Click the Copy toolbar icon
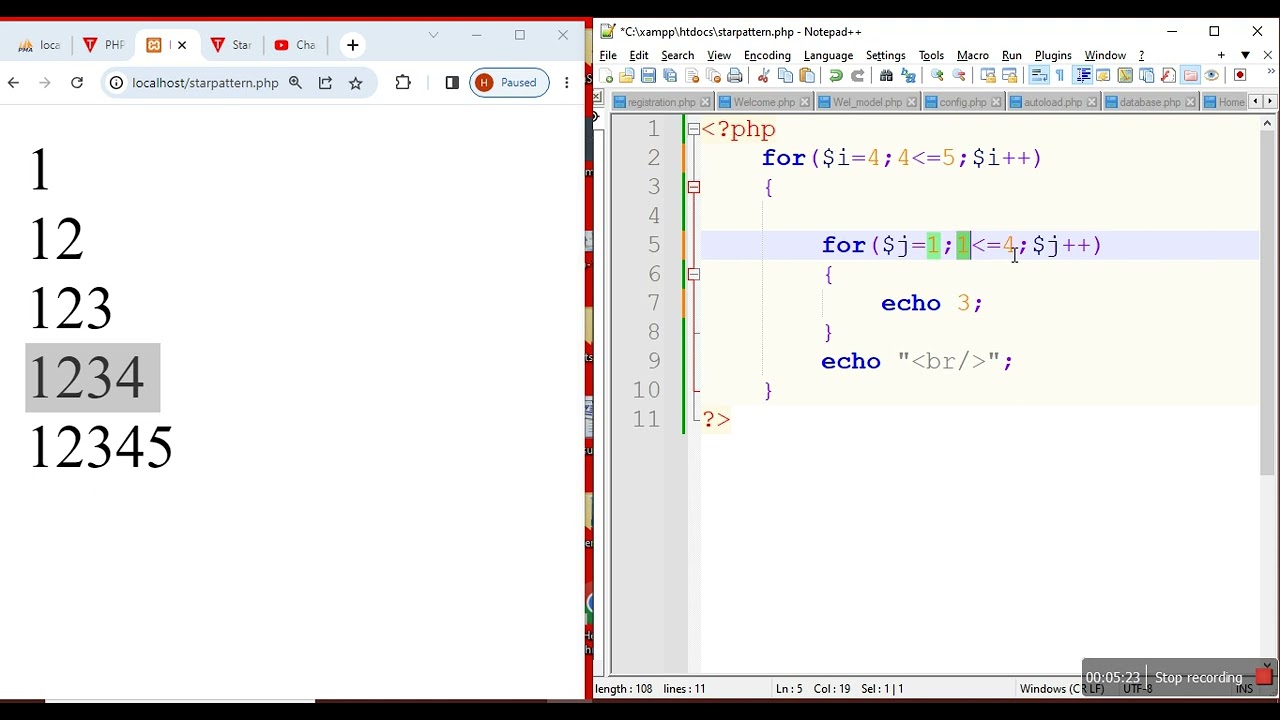Image resolution: width=1280 pixels, height=720 pixels. click(785, 75)
